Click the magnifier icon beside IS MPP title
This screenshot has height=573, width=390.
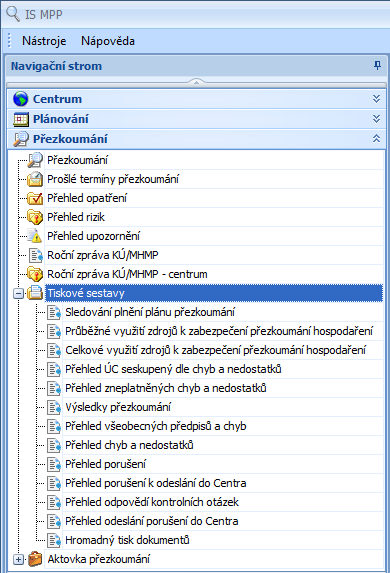pos(13,14)
